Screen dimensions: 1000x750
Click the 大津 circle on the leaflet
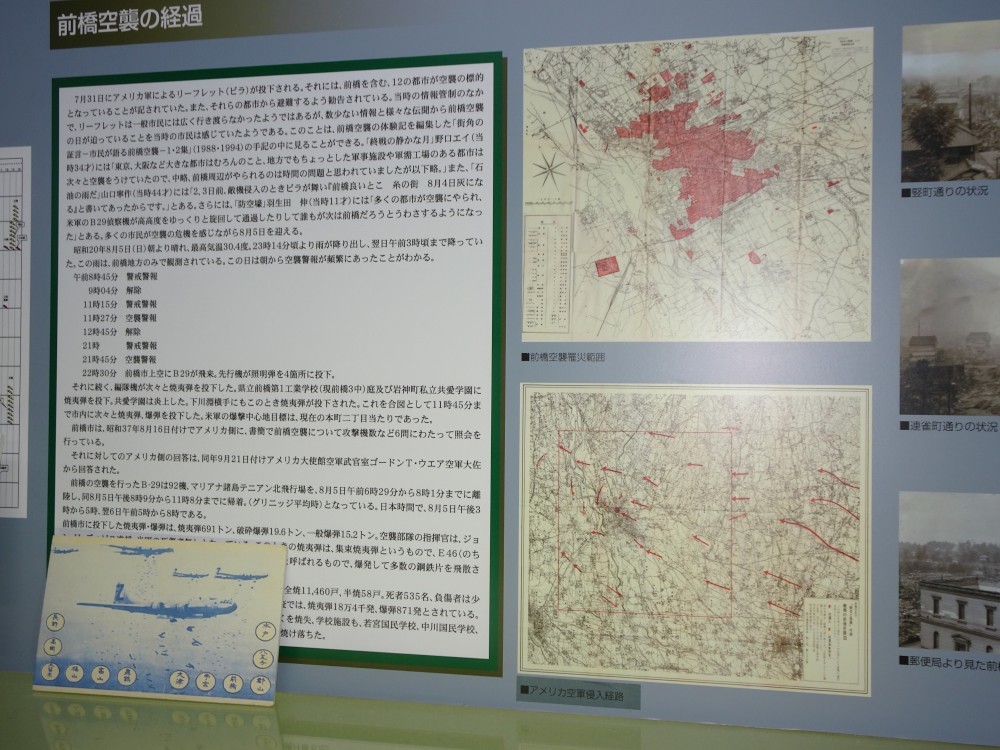tap(179, 679)
